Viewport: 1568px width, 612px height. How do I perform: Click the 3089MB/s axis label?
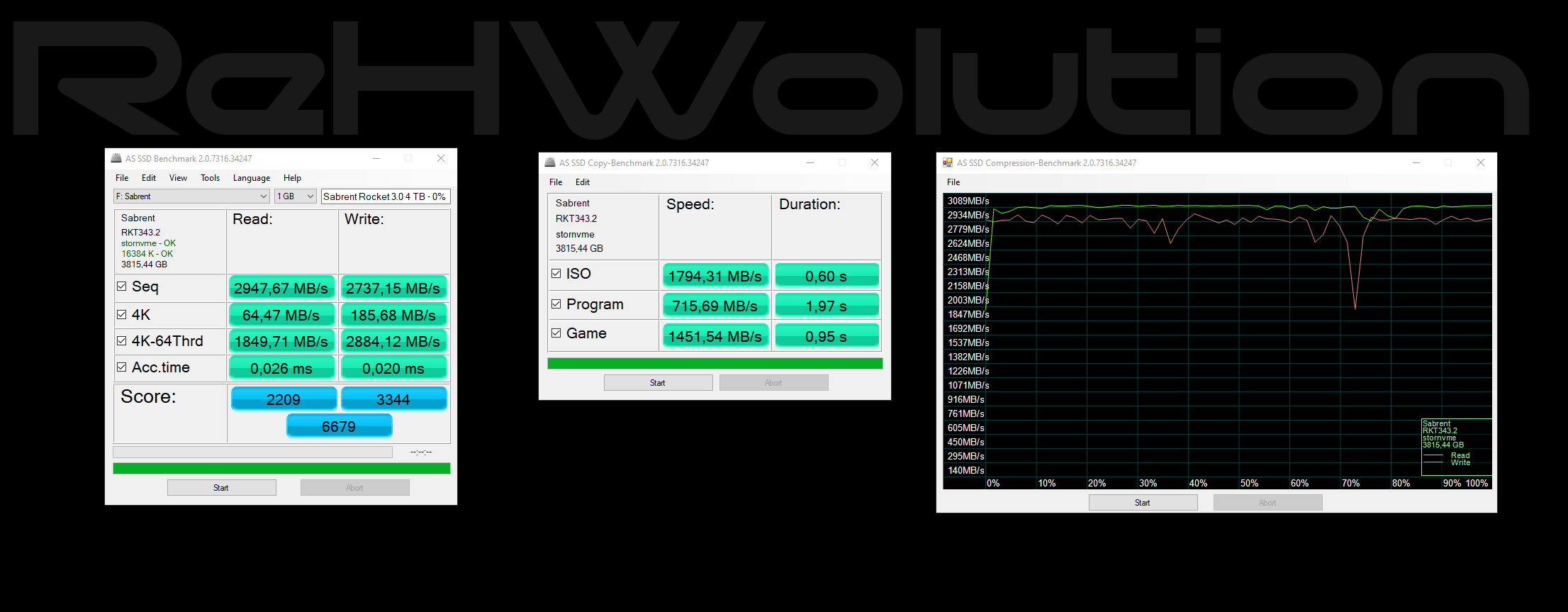click(x=968, y=201)
